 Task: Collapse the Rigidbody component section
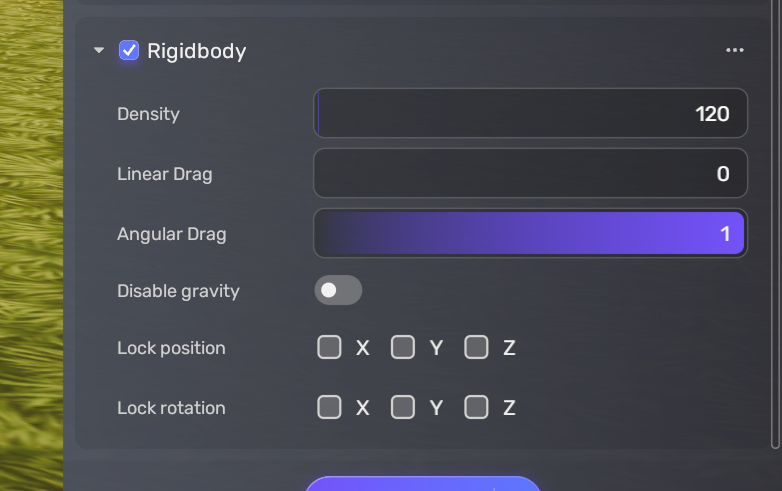(x=98, y=50)
